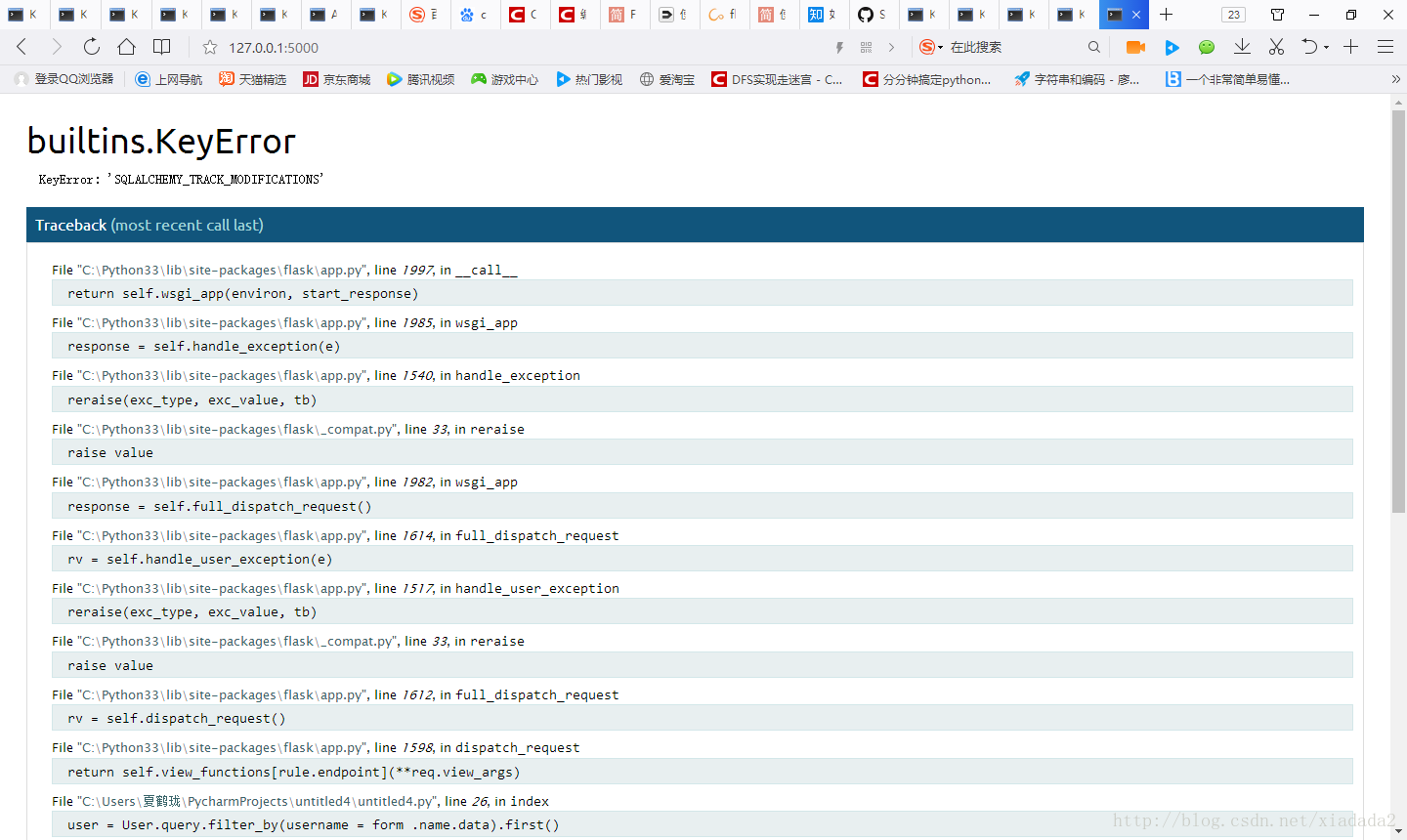The image size is (1407, 840).
Task: Open the browser hamburger menu
Action: (1385, 46)
